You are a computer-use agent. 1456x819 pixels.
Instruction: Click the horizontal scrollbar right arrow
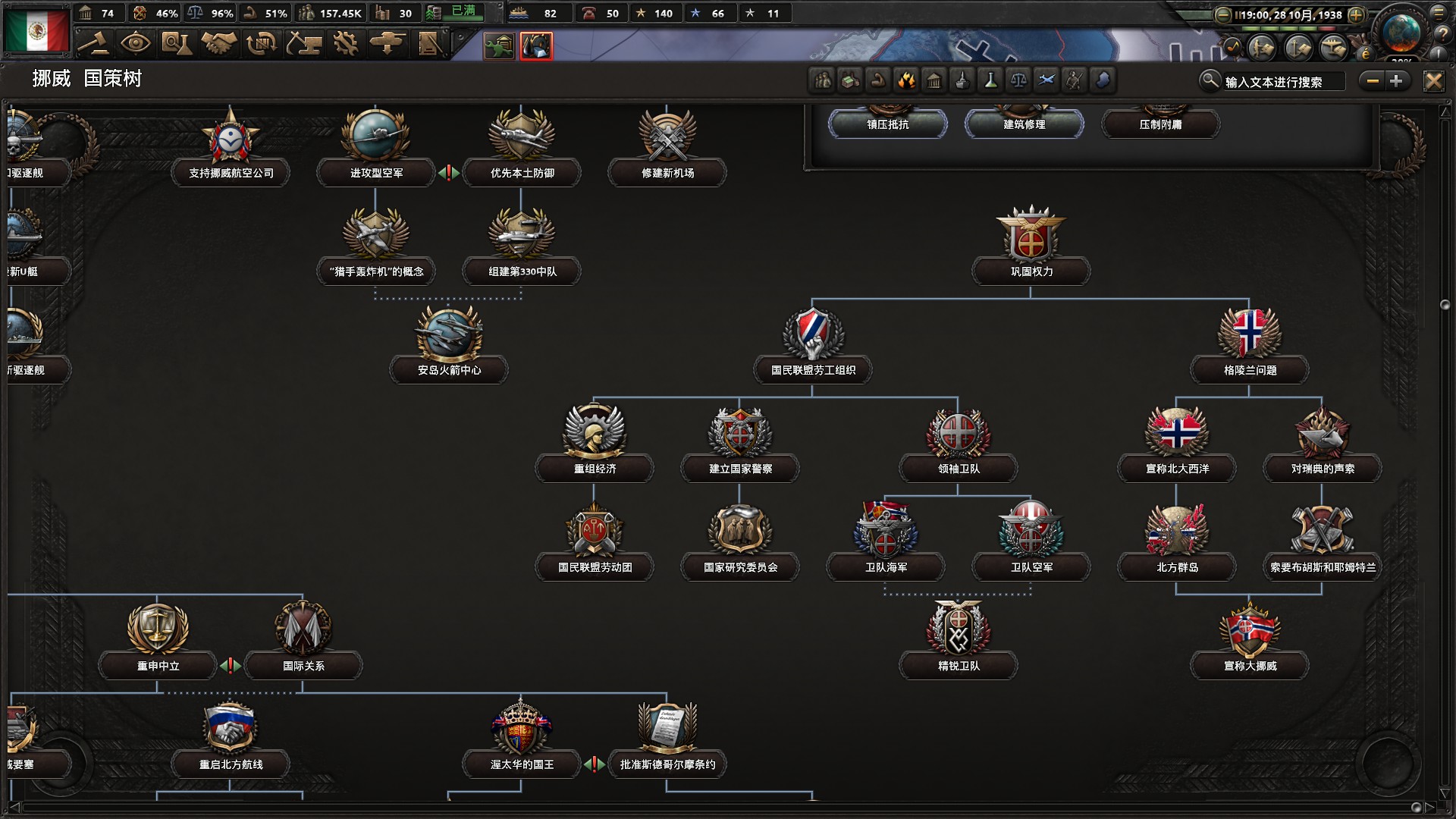tap(1430, 807)
